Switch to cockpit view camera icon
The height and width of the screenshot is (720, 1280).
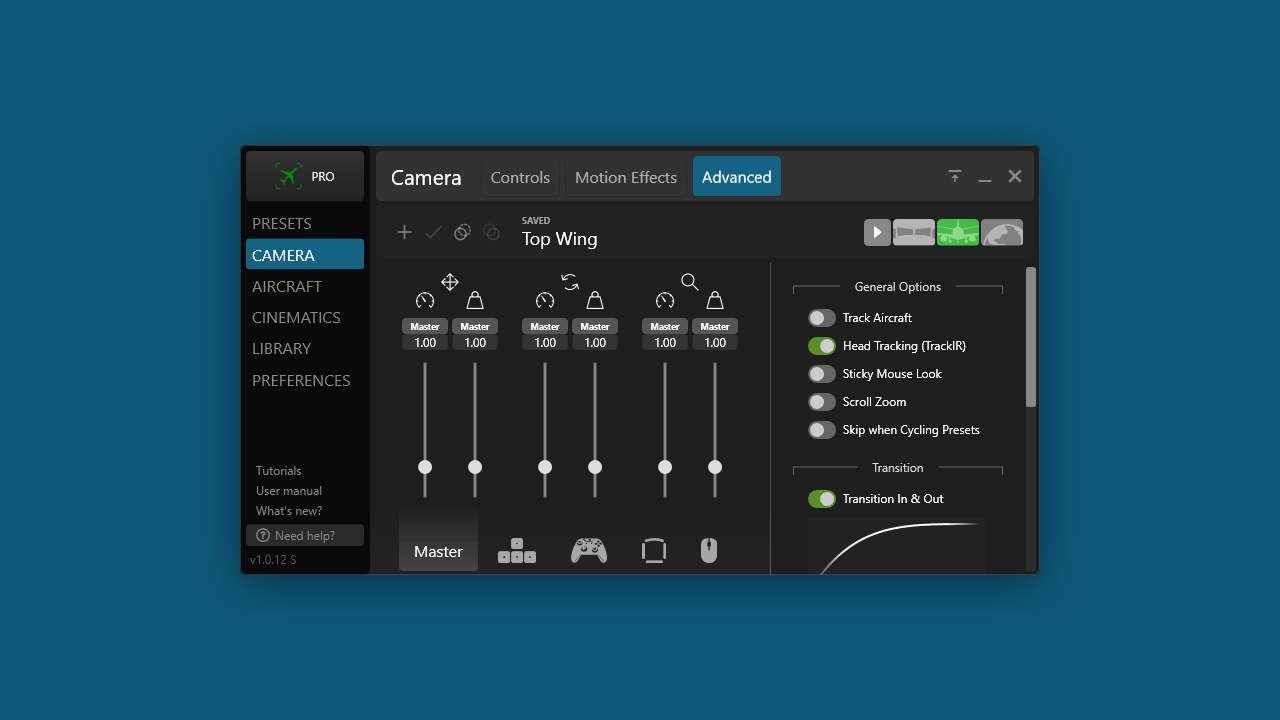[914, 233]
